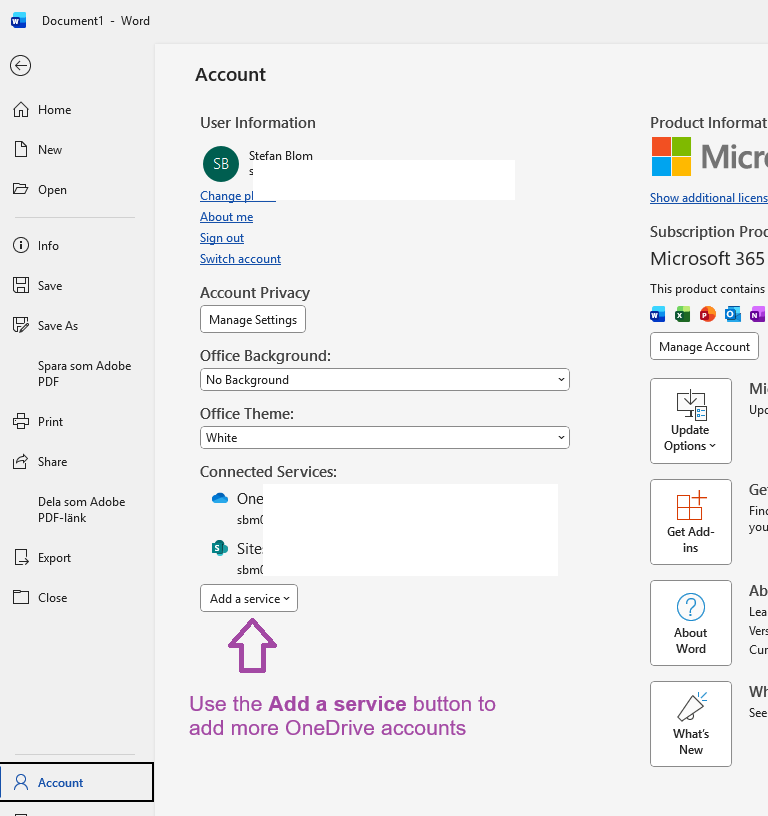Click the SB user avatar circle

coord(221,164)
